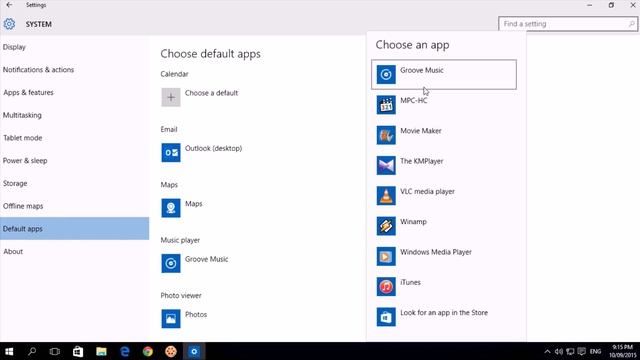Click Choose a default for Calendar
This screenshot has height=360, width=640.
[x=211, y=93]
